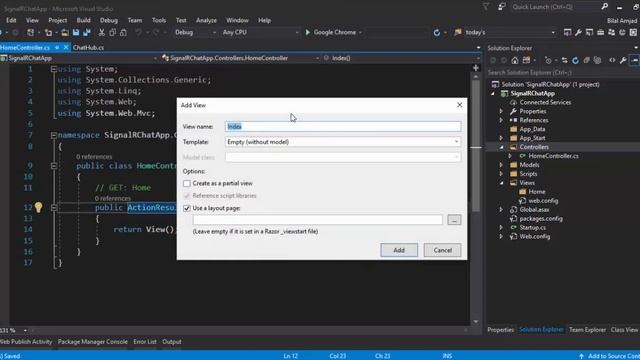This screenshot has height=360, width=640.
Task: Collapse the namespace code block
Action: tap(53, 135)
